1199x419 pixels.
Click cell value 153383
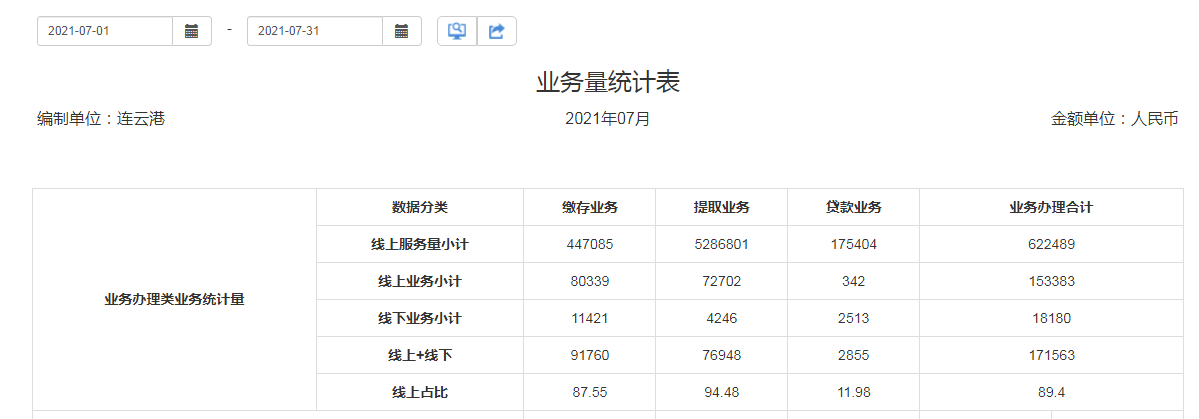click(x=1051, y=281)
